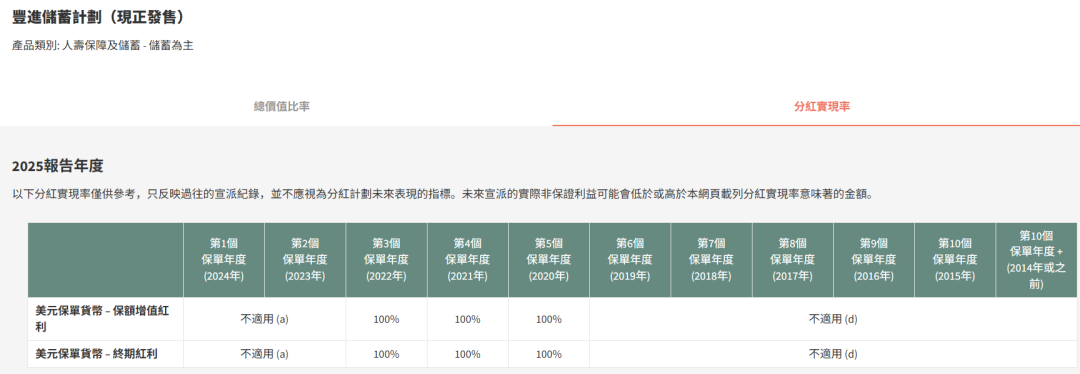This screenshot has height=374, width=1080.
Task: Click the 第10個保單年度+ (2014年或之前) header
Action: 1037,260
